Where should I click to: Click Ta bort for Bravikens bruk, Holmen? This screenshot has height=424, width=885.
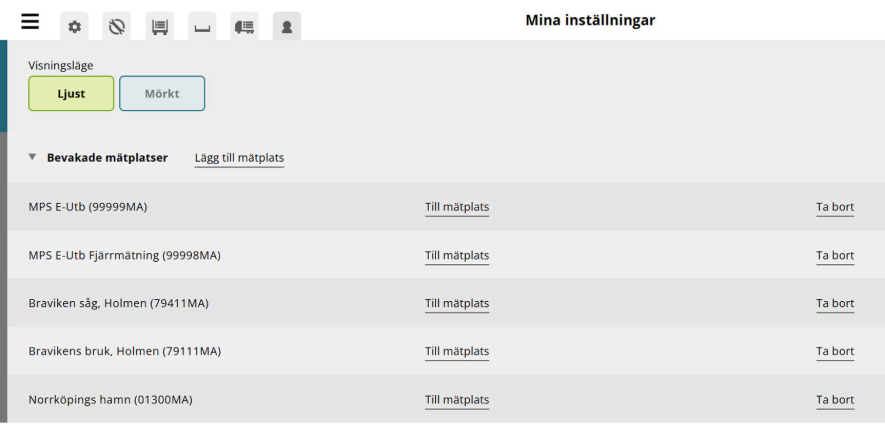tap(835, 351)
